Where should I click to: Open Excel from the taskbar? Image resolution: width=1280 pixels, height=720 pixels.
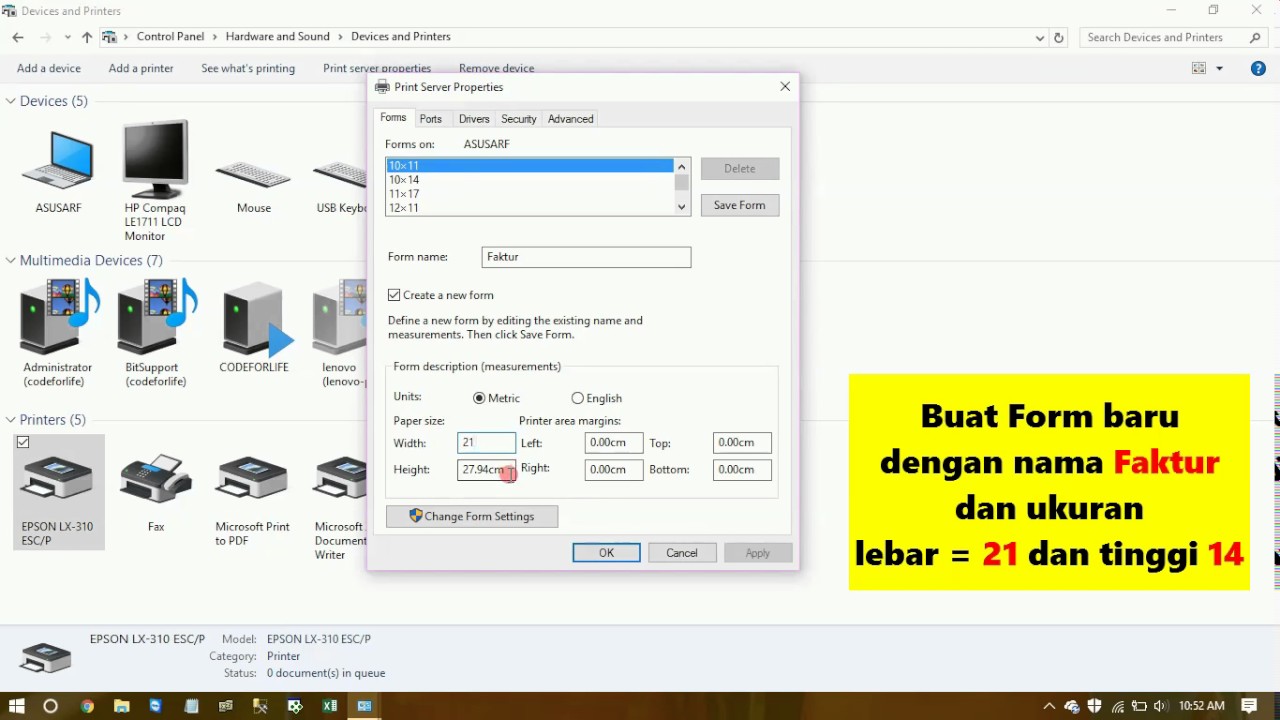pos(330,706)
